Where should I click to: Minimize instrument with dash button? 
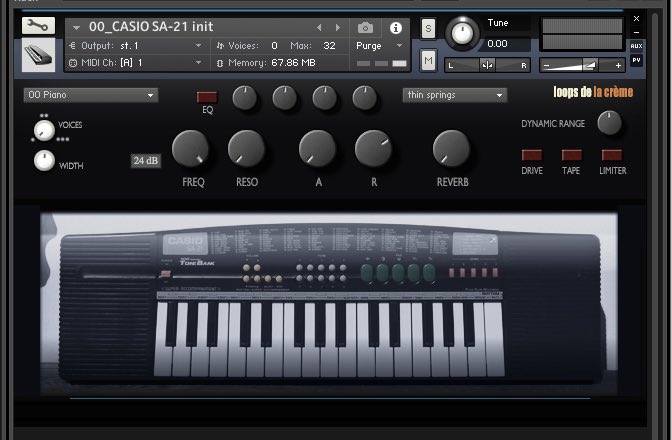636,32
